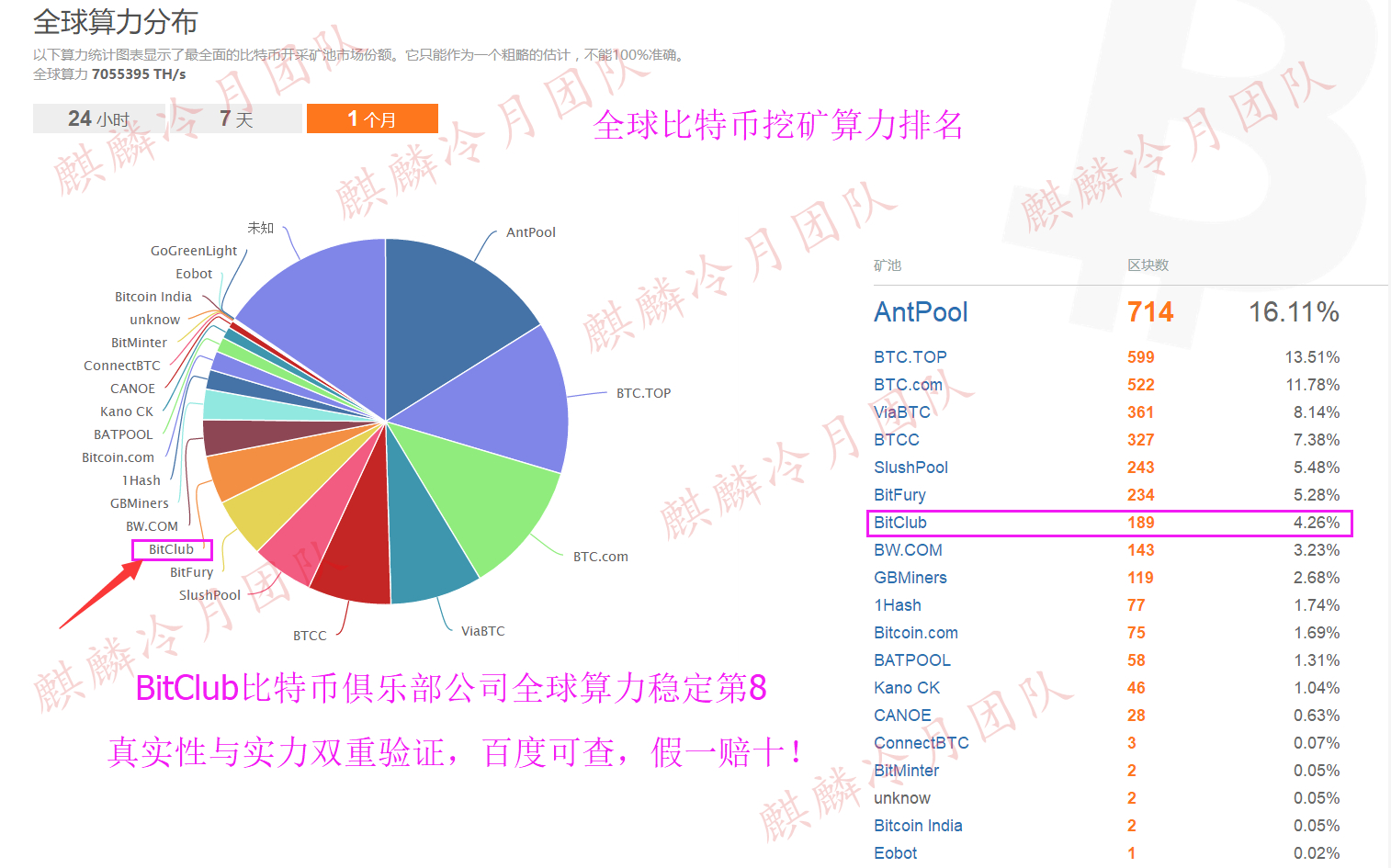Open the Kano CK link in table

[x=906, y=688]
